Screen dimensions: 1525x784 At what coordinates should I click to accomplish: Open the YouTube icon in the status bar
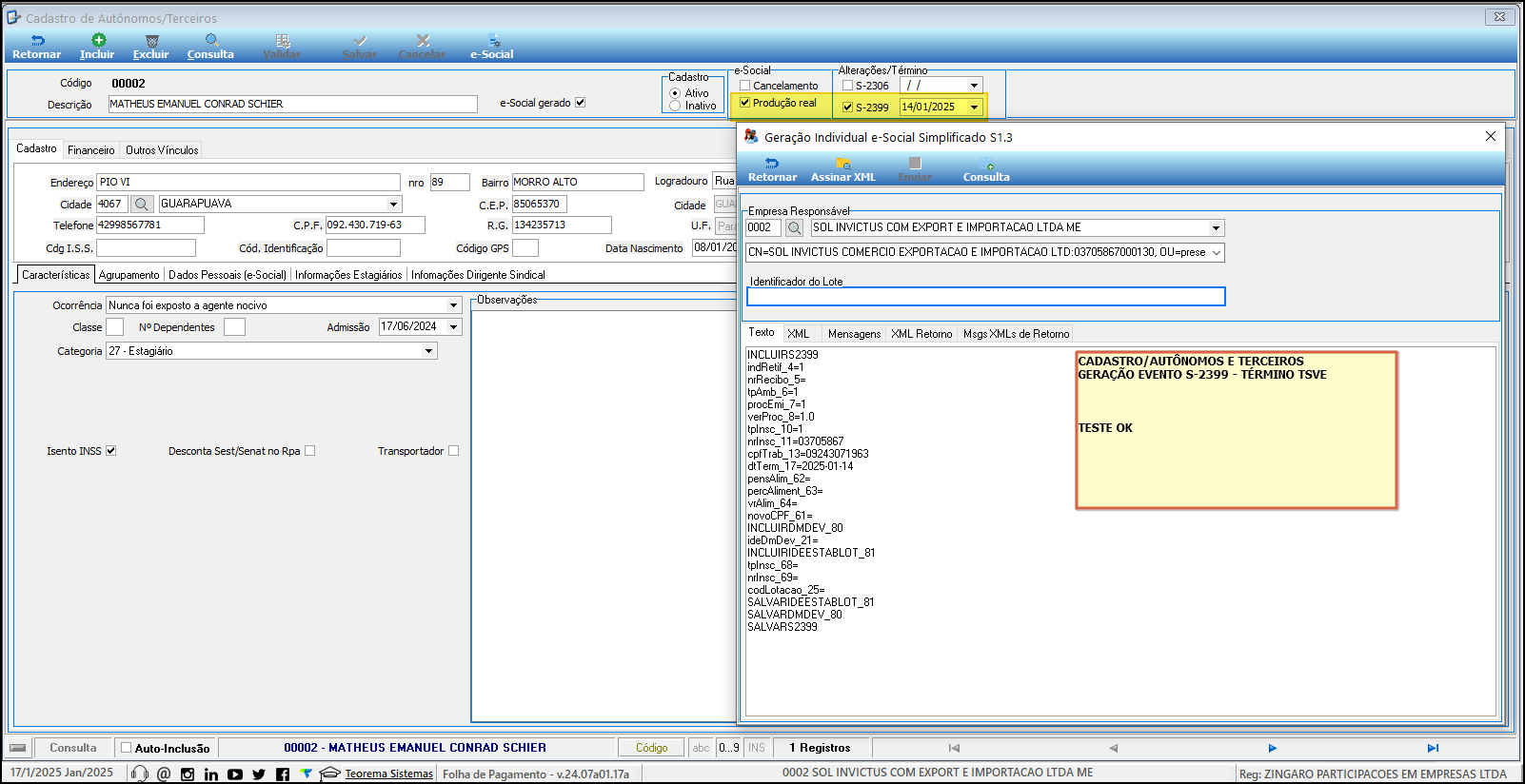point(235,774)
